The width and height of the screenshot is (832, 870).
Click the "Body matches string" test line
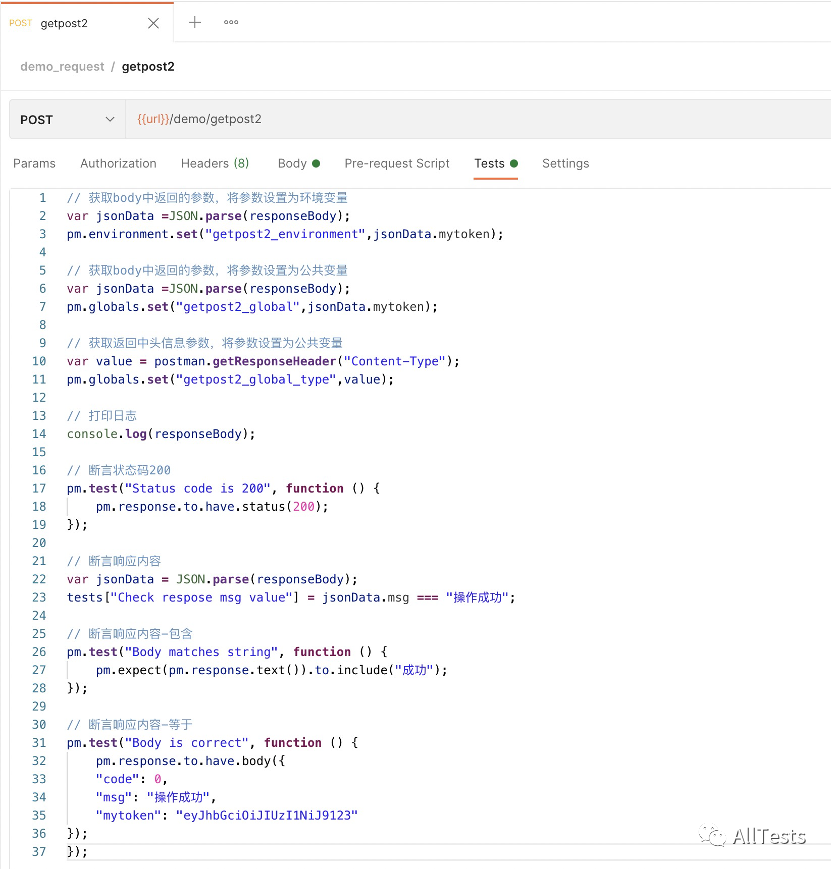point(227,652)
